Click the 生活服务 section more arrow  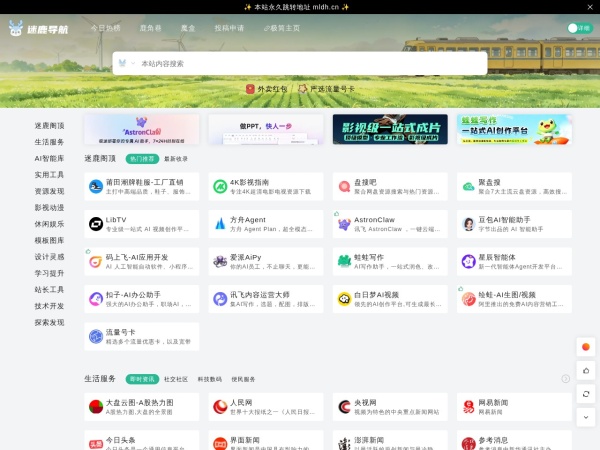(x=566, y=379)
